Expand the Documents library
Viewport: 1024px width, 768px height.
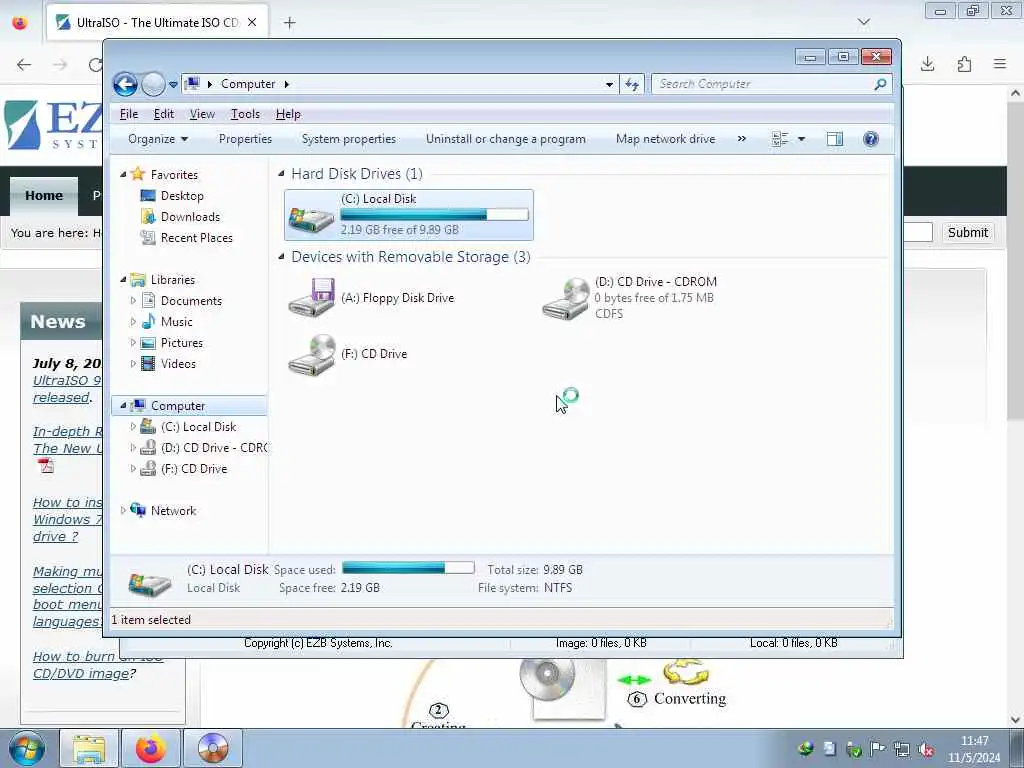[133, 301]
